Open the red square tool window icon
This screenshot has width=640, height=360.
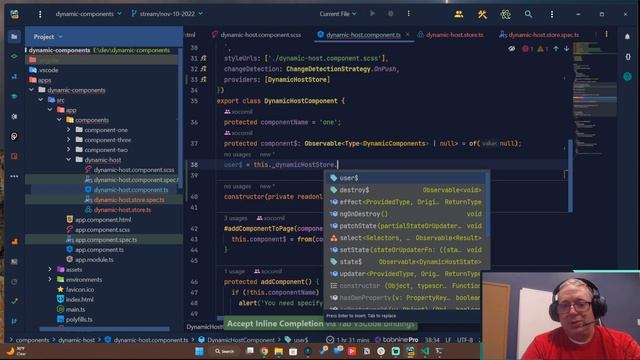point(14,156)
